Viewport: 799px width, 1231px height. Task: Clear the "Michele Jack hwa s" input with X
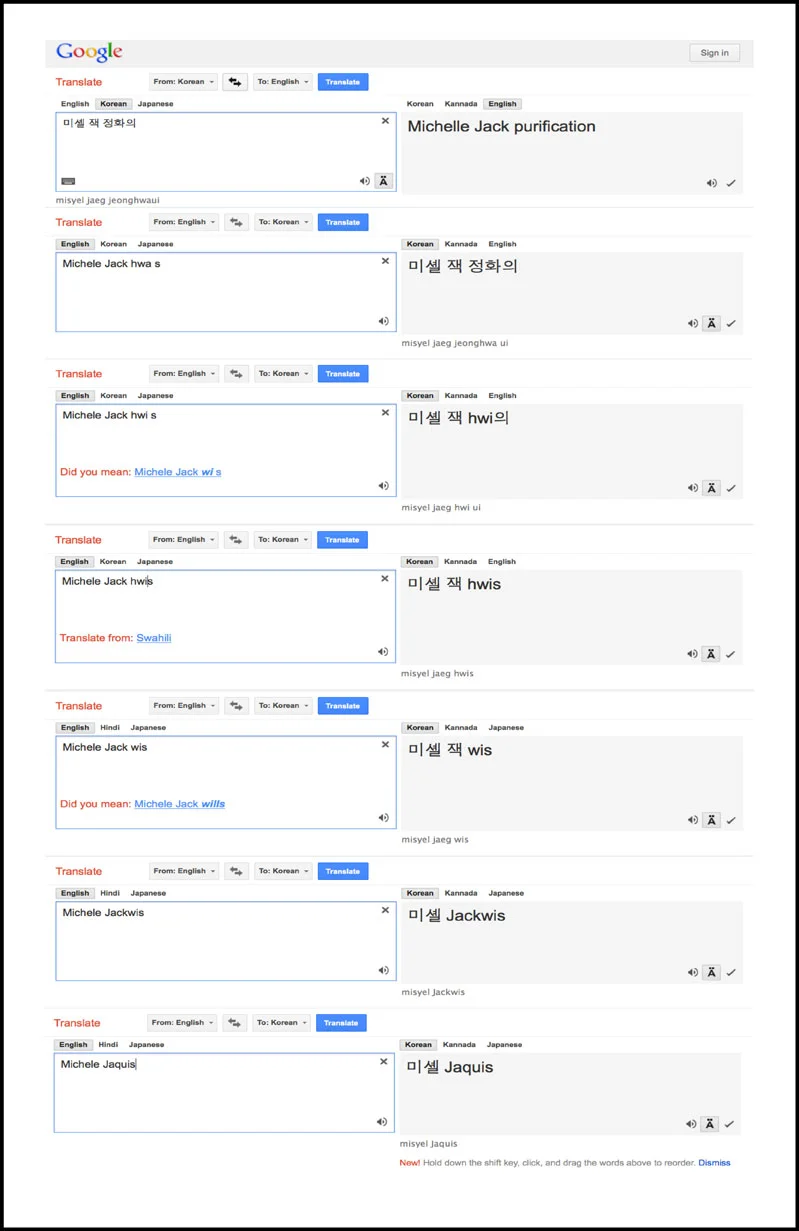(x=385, y=261)
